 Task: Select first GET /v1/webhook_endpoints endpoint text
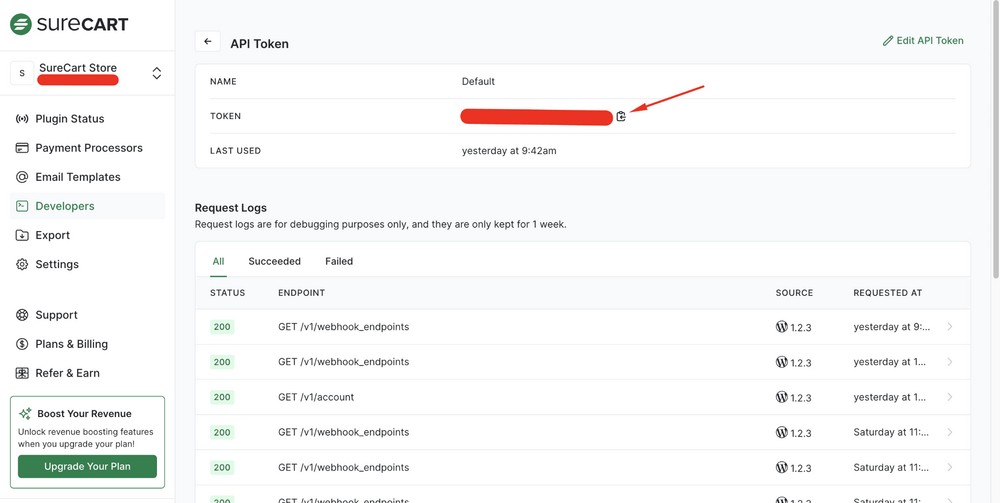[x=344, y=326]
